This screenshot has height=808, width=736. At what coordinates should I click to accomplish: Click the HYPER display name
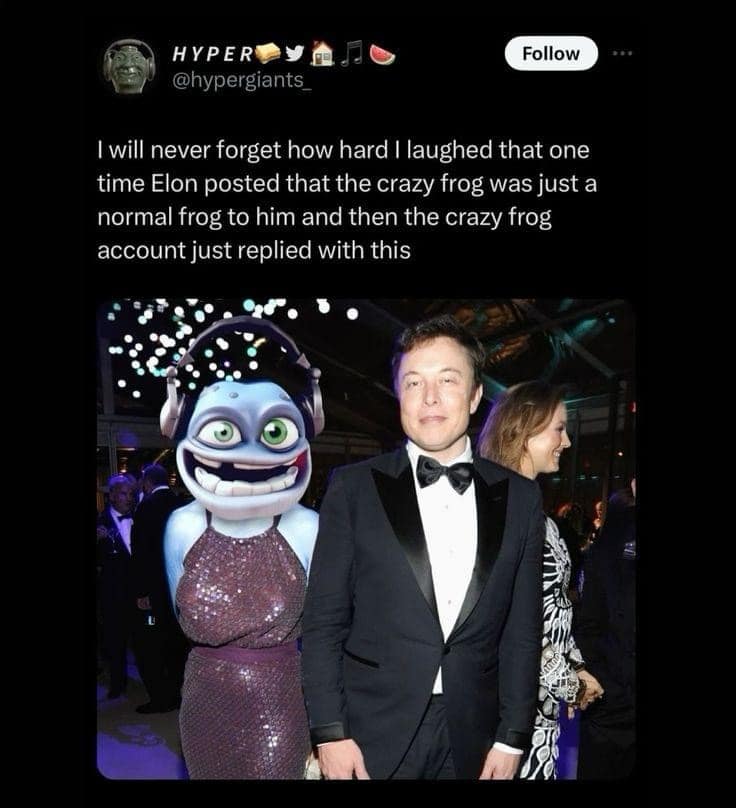212,54
